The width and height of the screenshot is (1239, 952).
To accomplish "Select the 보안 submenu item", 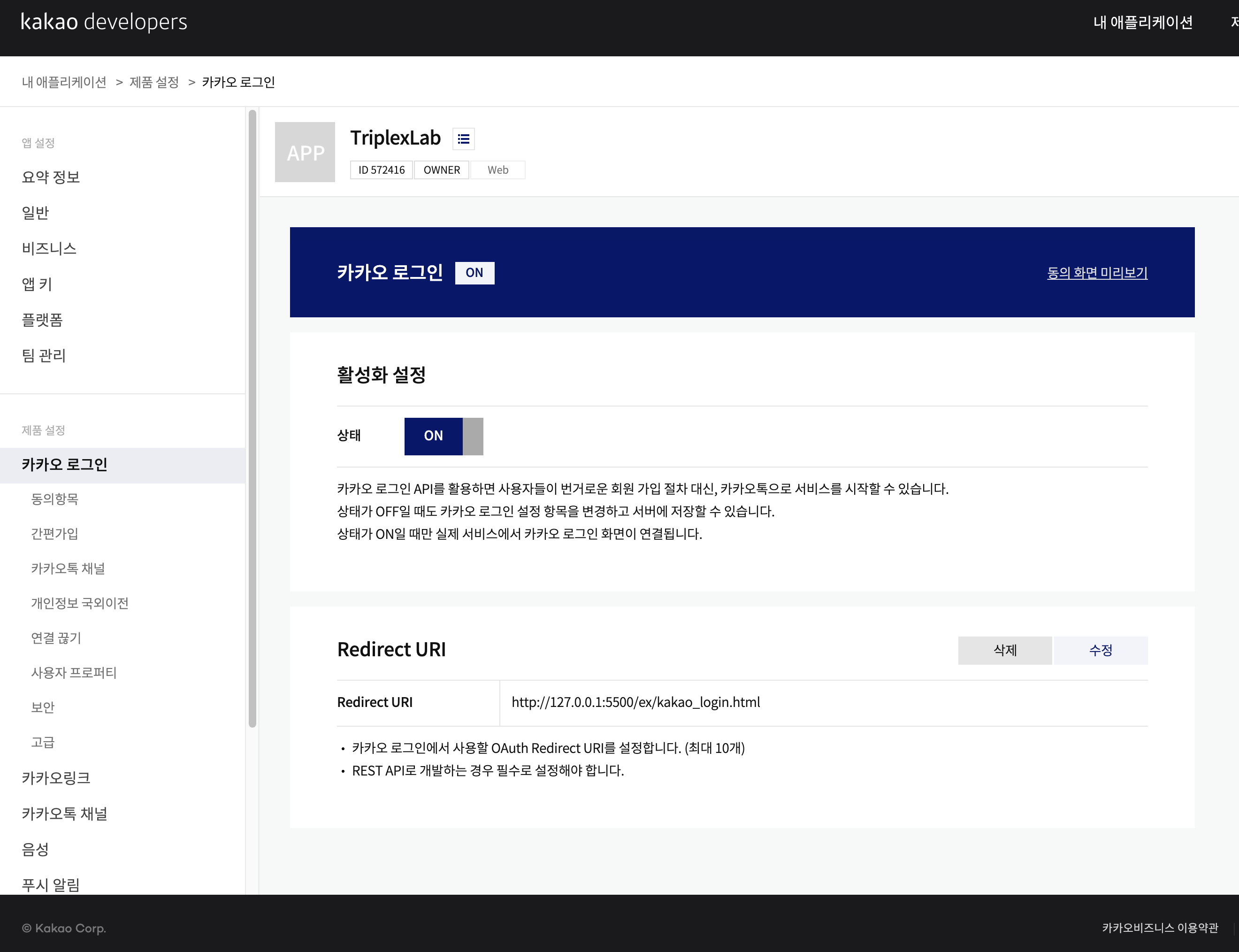I will tap(43, 707).
